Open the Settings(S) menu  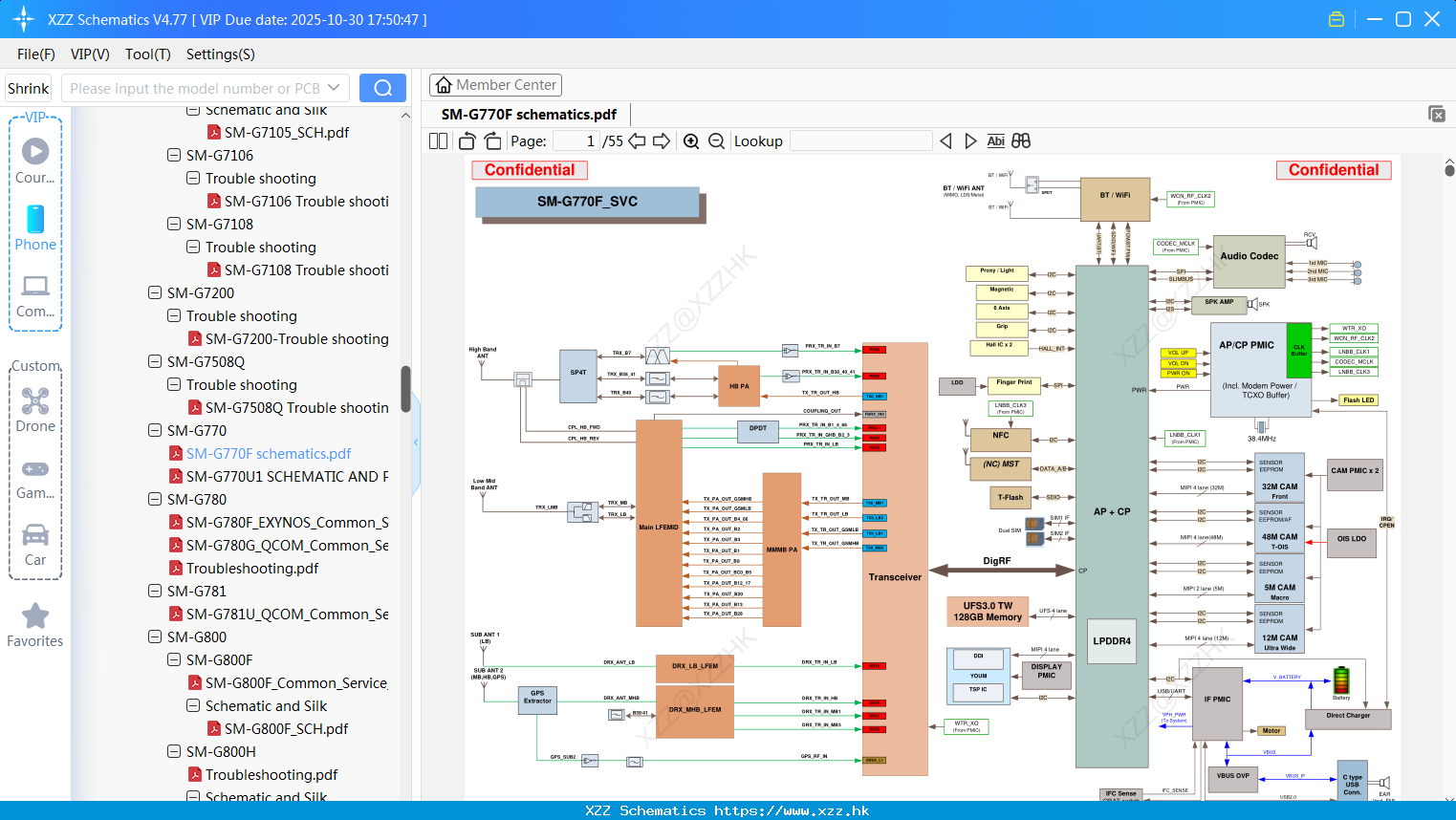click(x=221, y=54)
